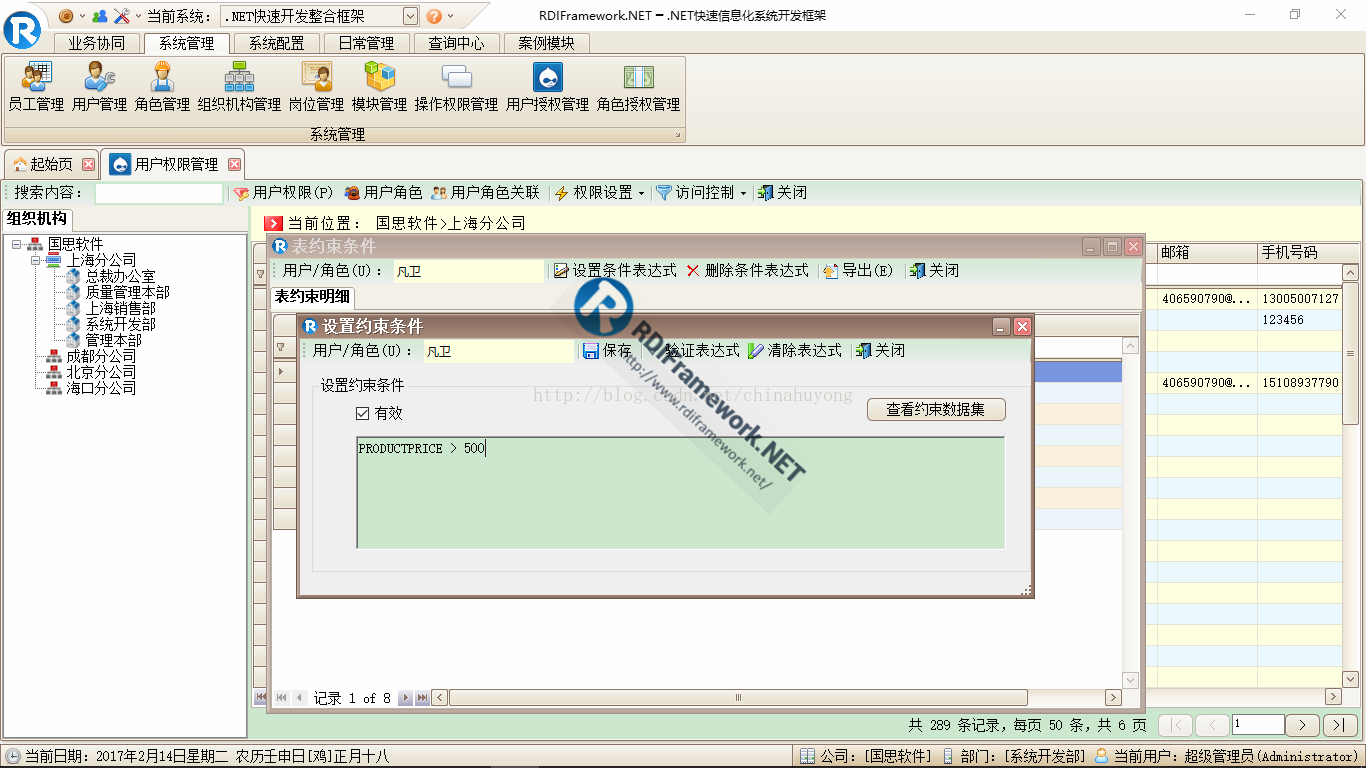Click the 用户角色 toolbar item
The height and width of the screenshot is (768, 1366).
384,193
